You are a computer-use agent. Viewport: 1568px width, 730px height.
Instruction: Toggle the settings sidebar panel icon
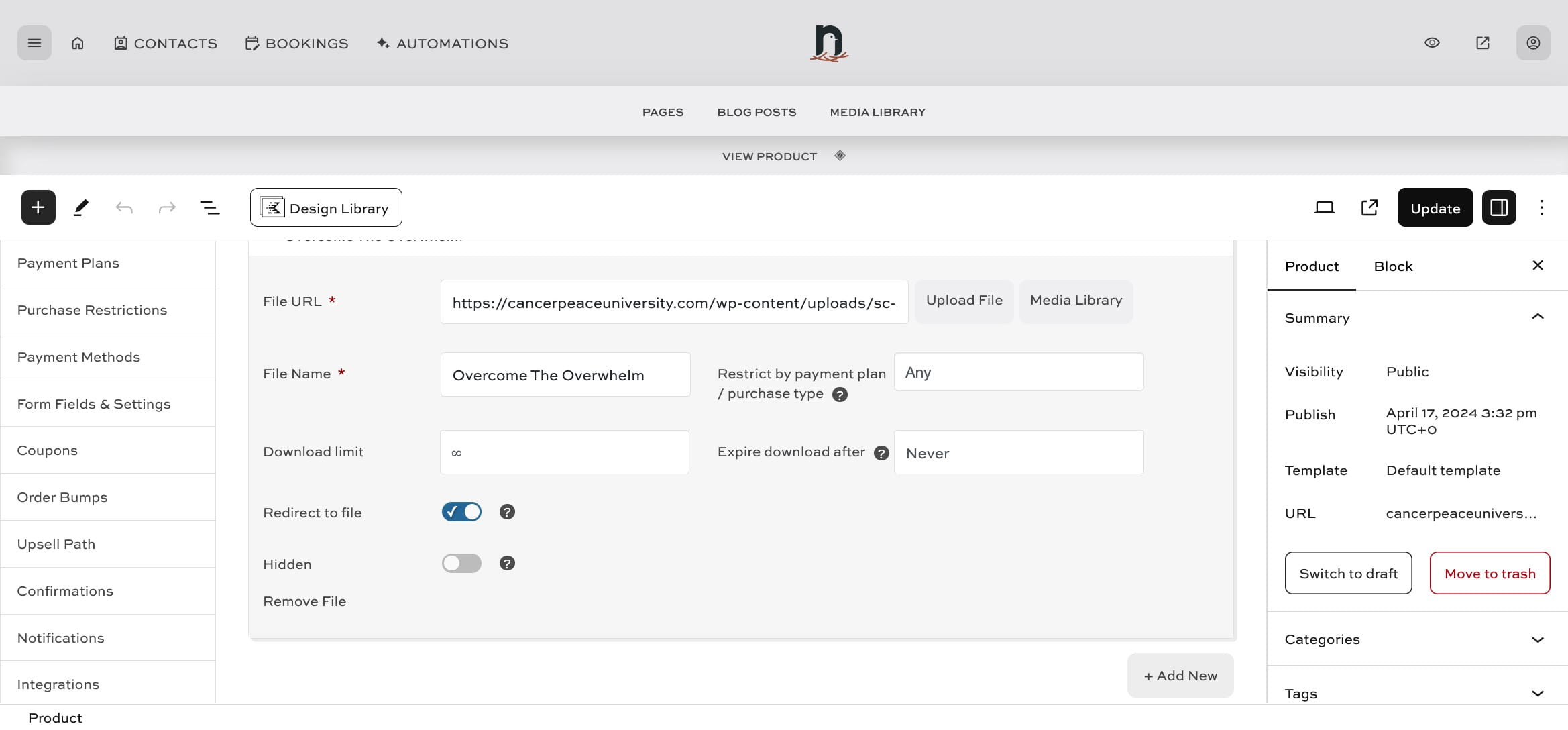tap(1499, 207)
